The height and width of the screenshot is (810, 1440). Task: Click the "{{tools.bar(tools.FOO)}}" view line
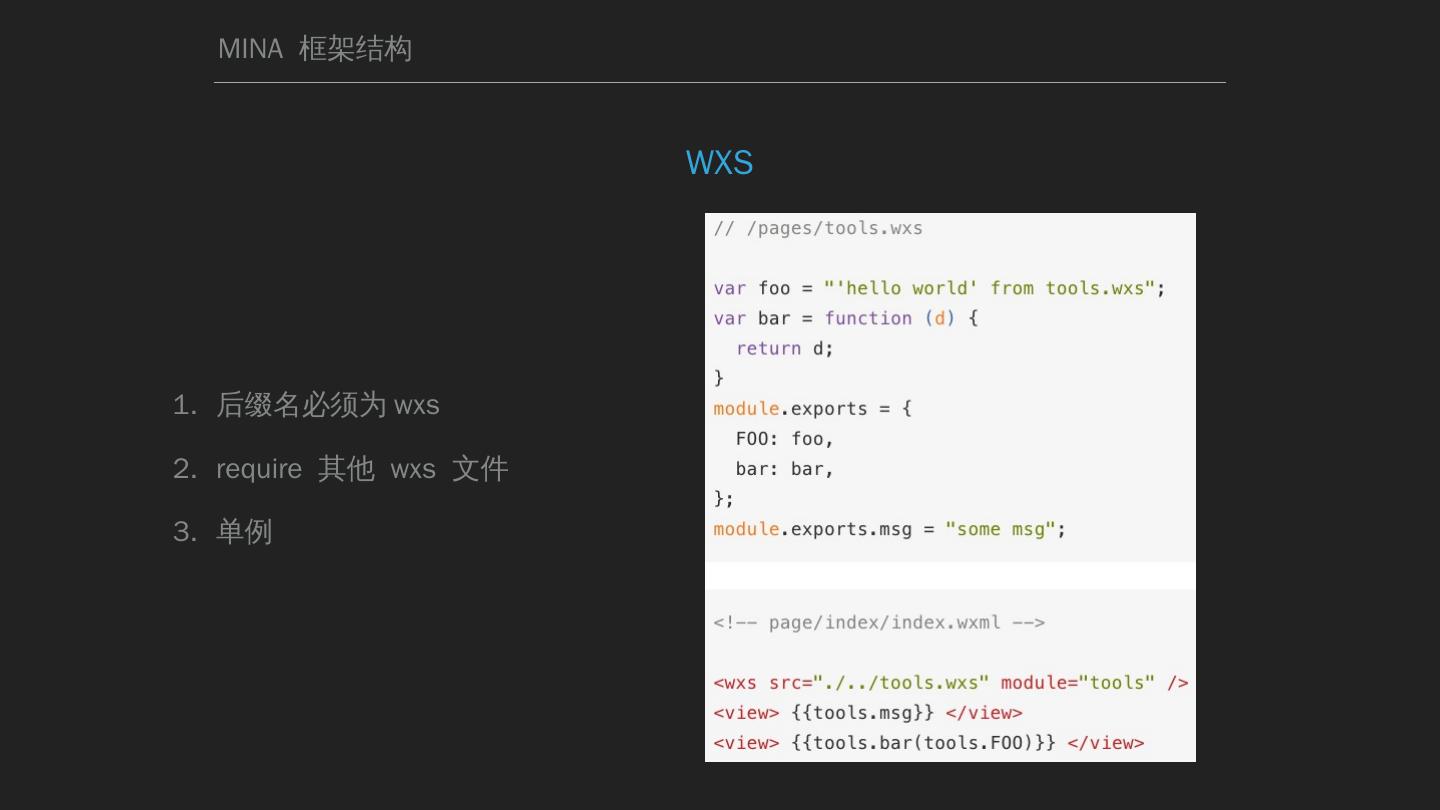(x=928, y=742)
